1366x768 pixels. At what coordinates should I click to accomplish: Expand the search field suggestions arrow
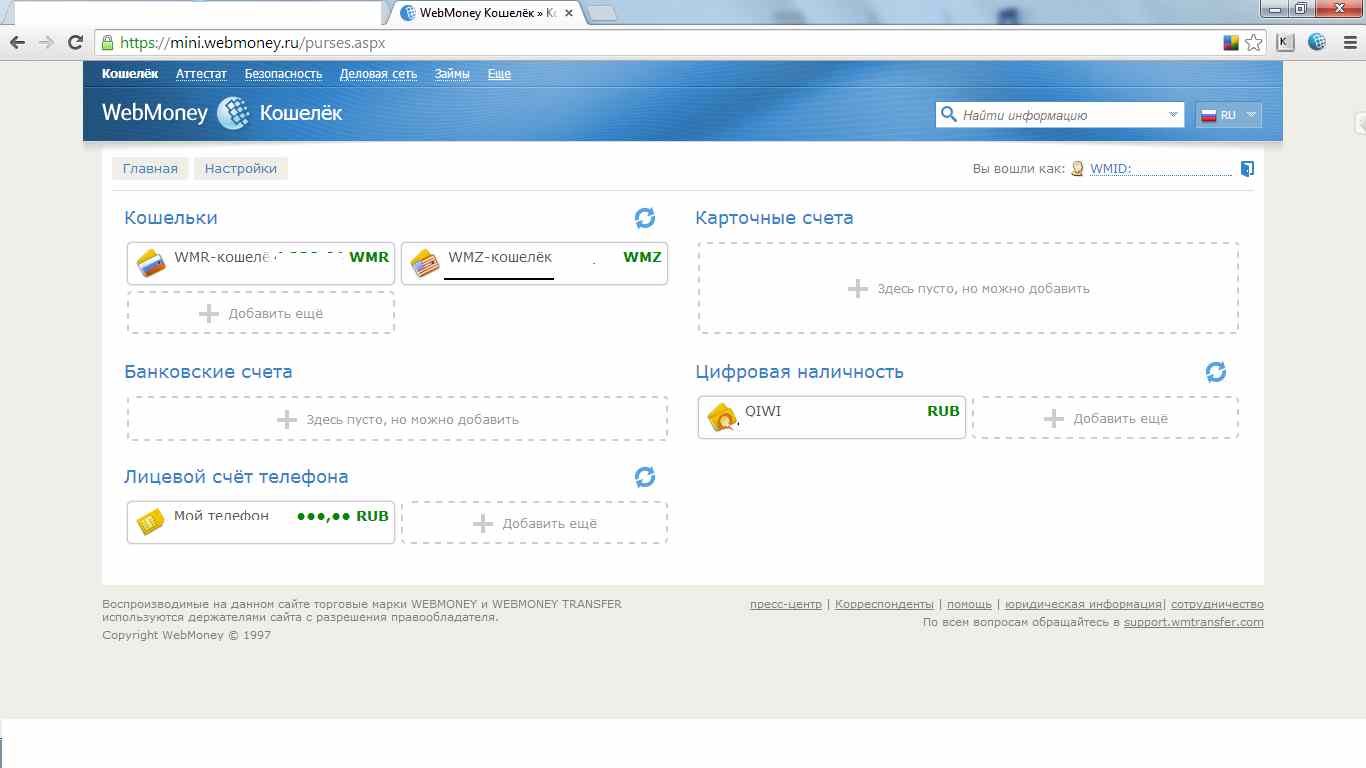(x=1173, y=114)
